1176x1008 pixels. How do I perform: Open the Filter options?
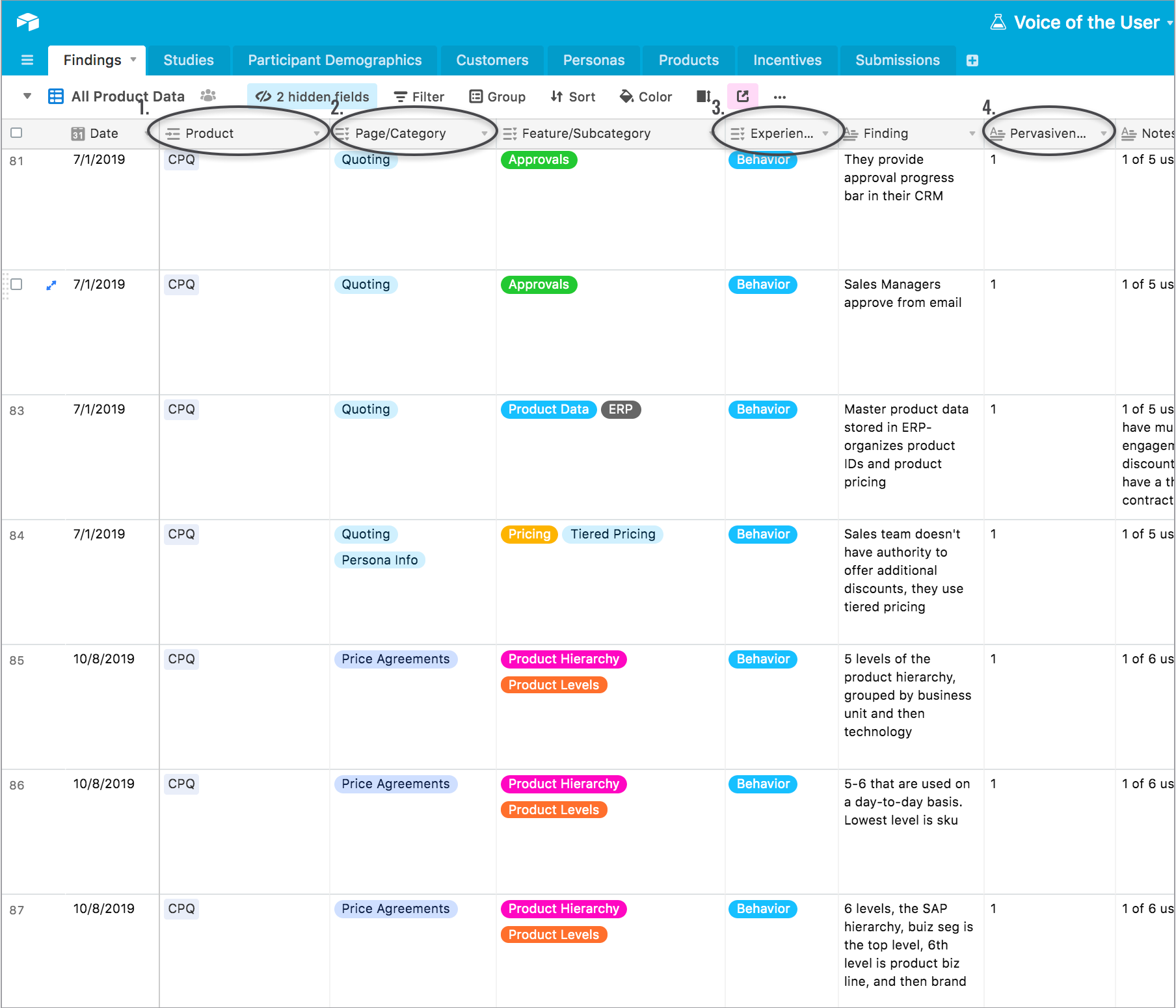coord(420,97)
